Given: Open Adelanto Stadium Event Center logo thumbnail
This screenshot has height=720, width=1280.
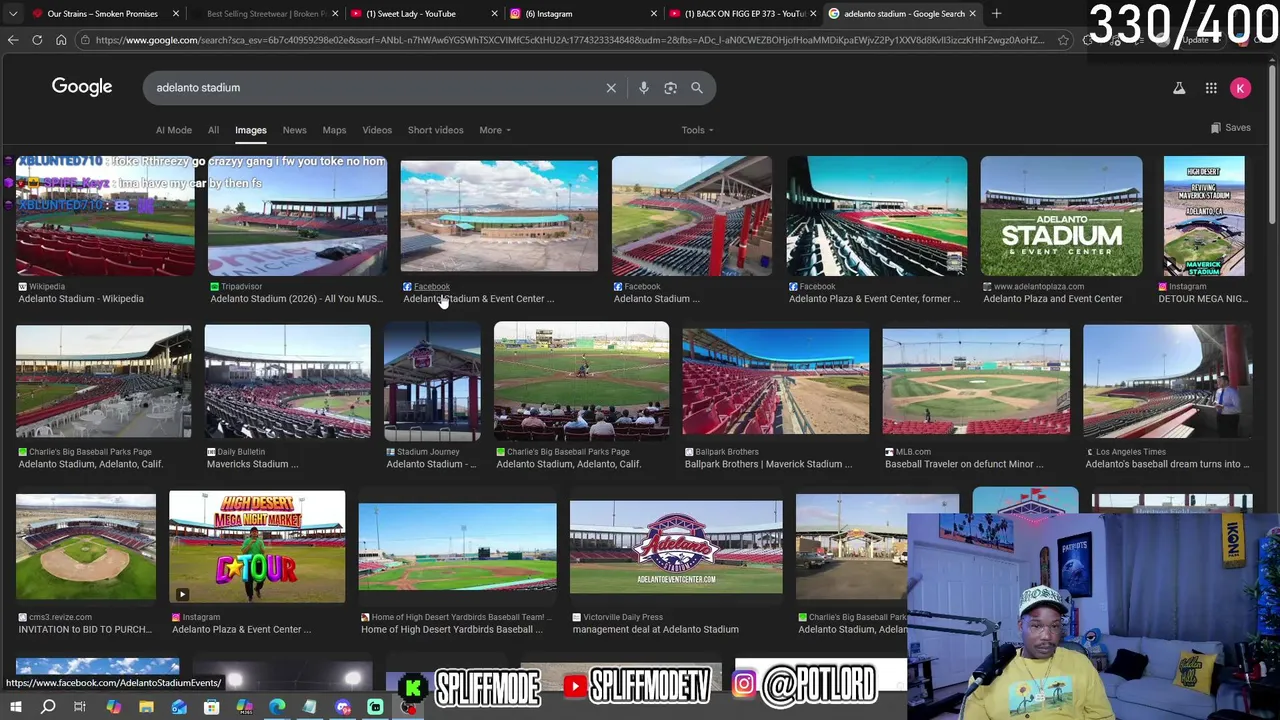Looking at the screenshot, I should coord(1061,216).
